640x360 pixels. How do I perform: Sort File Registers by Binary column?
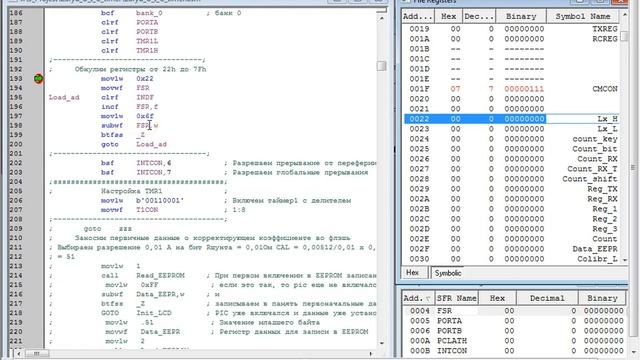521,16
